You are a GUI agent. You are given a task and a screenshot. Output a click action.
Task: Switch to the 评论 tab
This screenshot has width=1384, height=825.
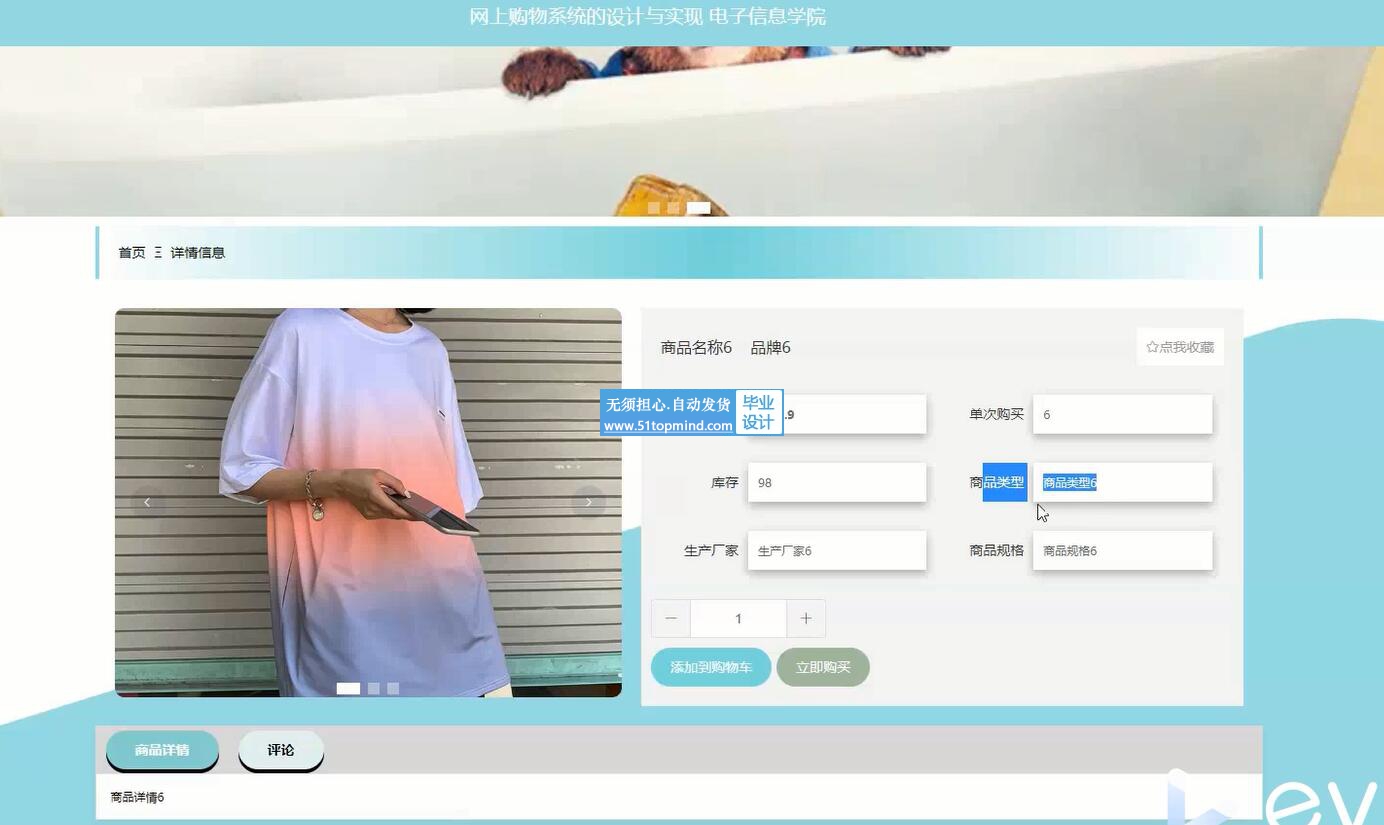[281, 750]
